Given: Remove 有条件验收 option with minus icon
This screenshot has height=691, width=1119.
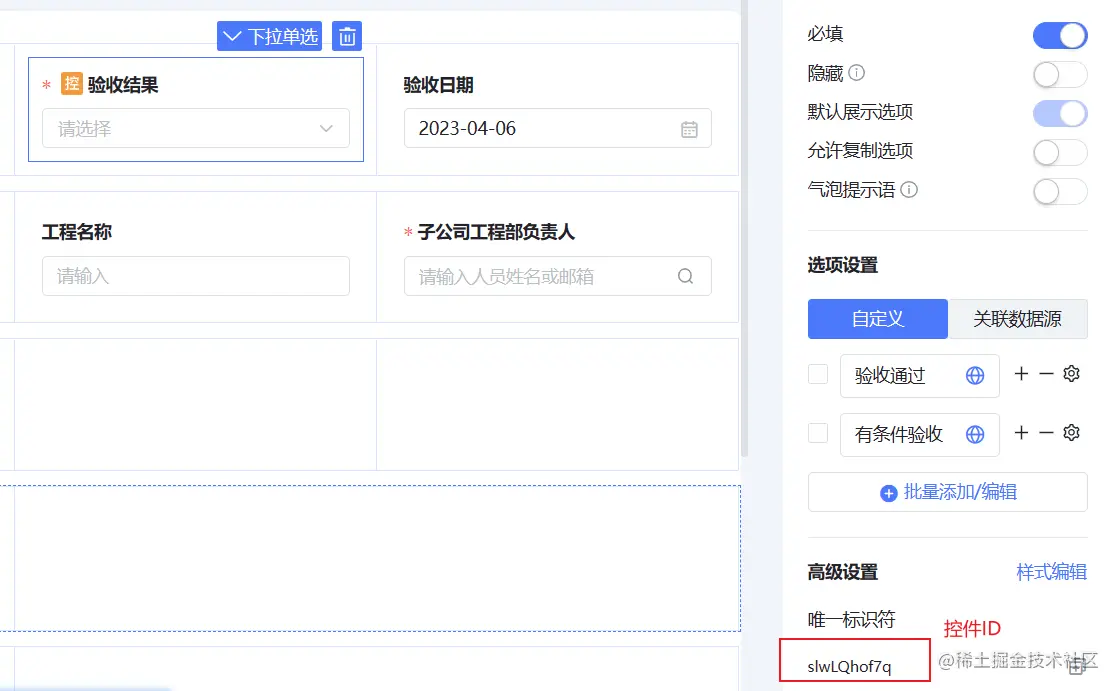Looking at the screenshot, I should tap(1046, 433).
